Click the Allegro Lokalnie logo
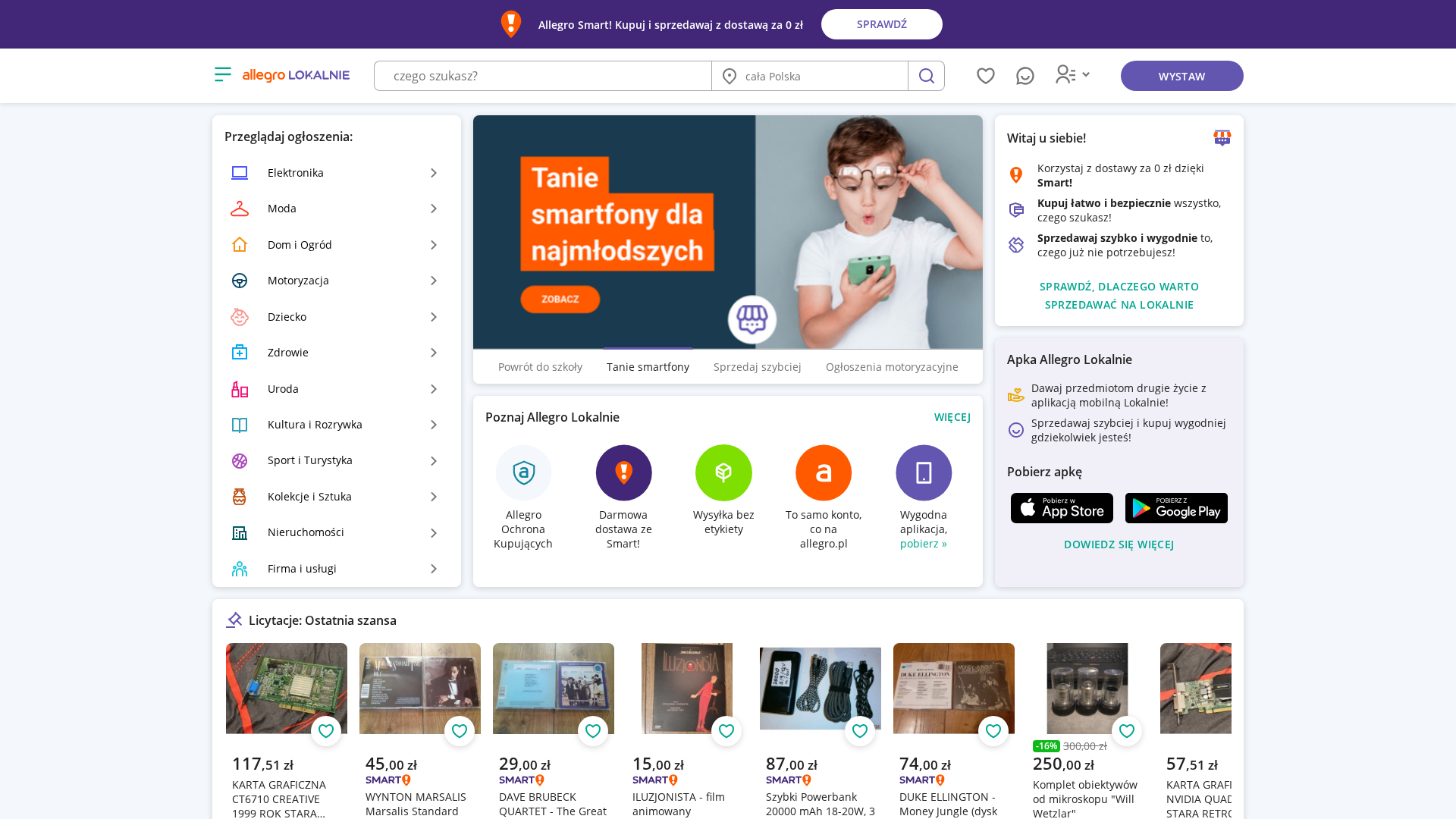Viewport: 1456px width, 819px height. [x=296, y=75]
